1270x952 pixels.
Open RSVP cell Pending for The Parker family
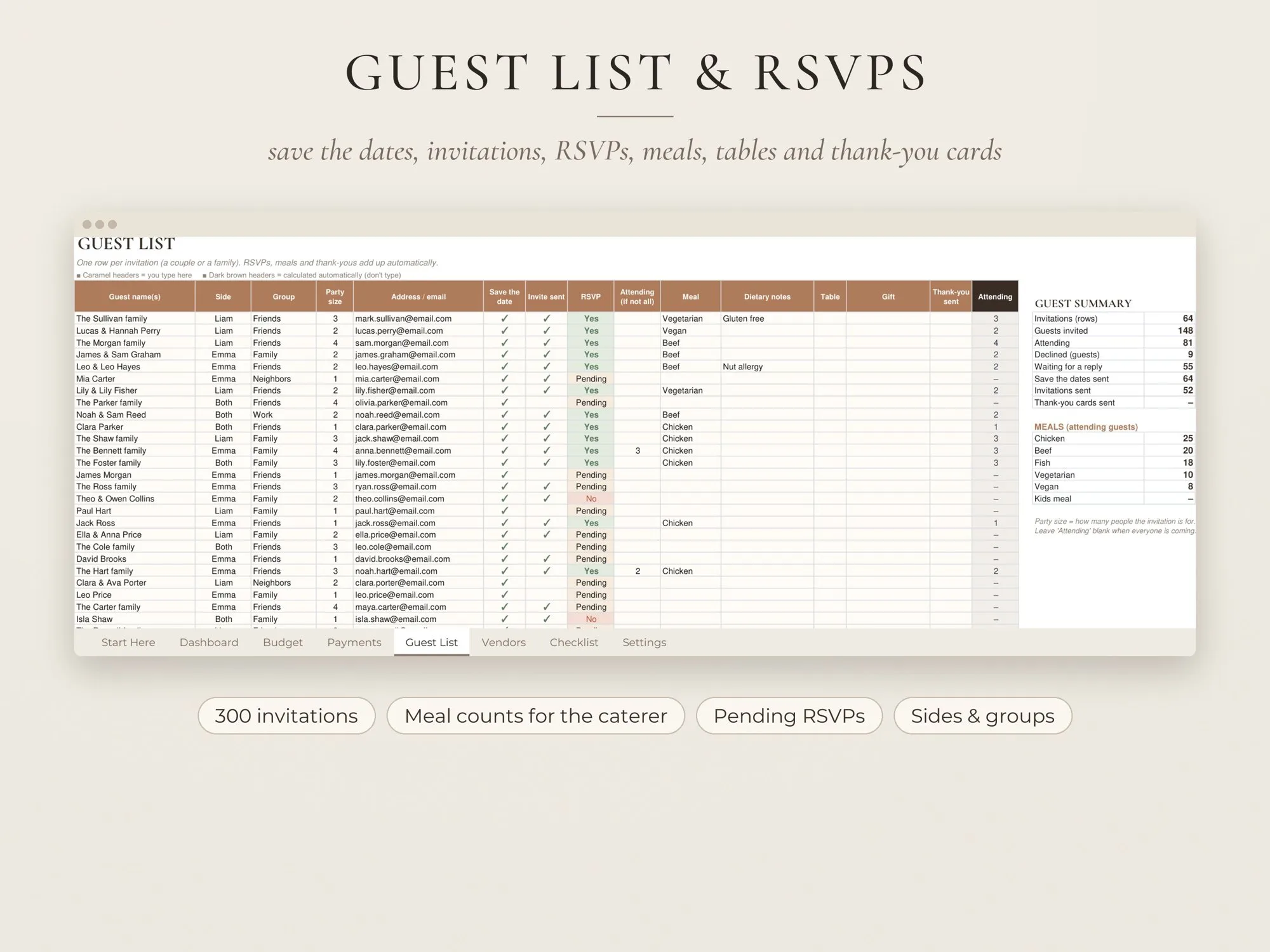[591, 402]
